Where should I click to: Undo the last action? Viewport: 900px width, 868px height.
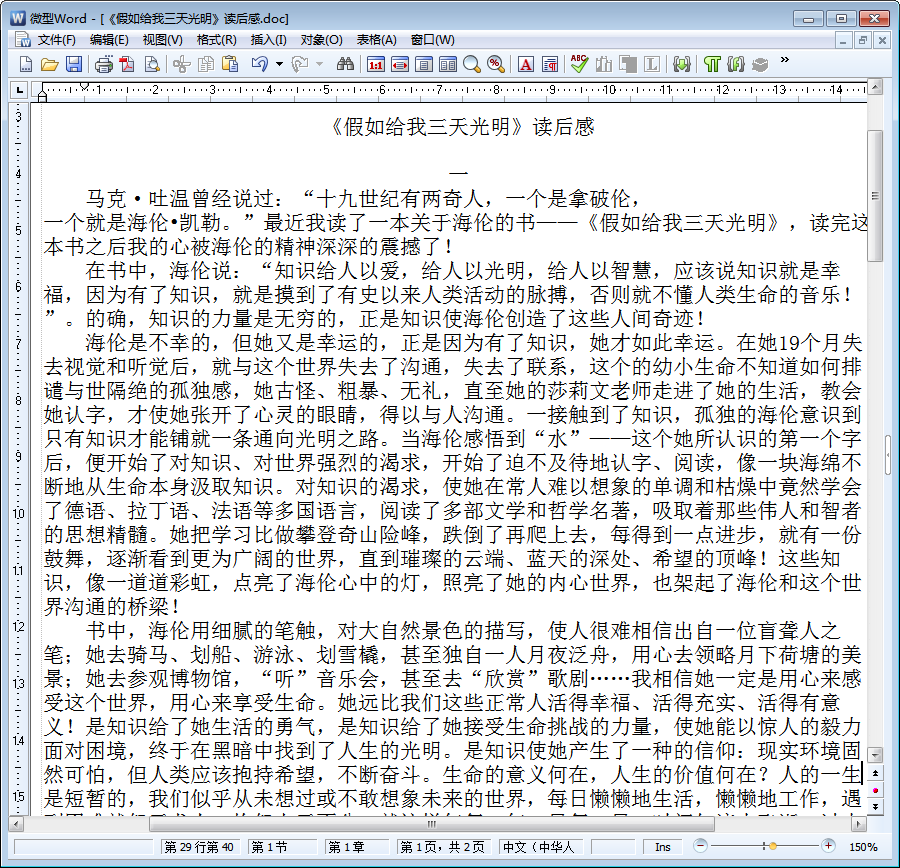260,64
